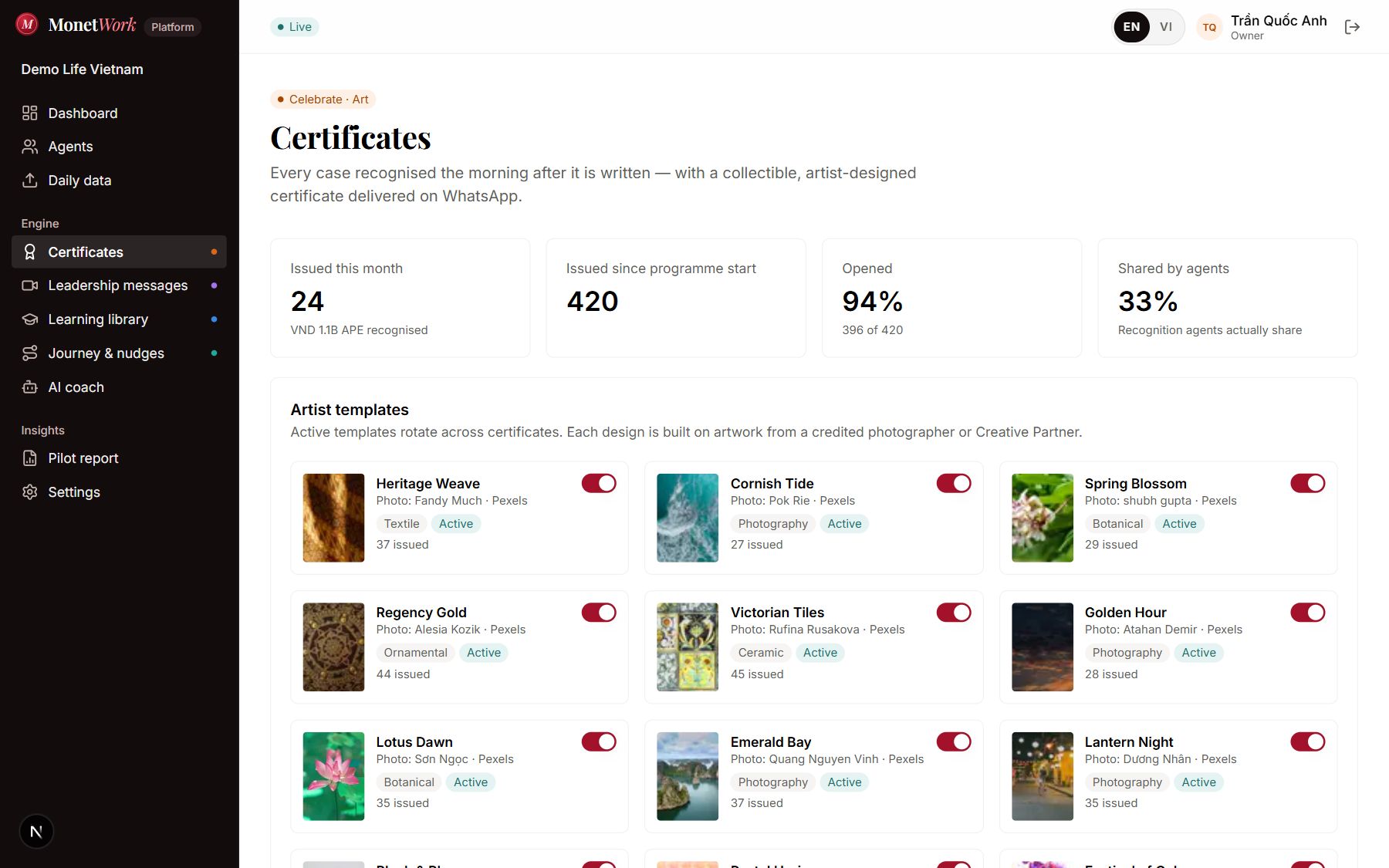Image resolution: width=1389 pixels, height=868 pixels.
Task: Switch language to VI
Action: tap(1166, 27)
